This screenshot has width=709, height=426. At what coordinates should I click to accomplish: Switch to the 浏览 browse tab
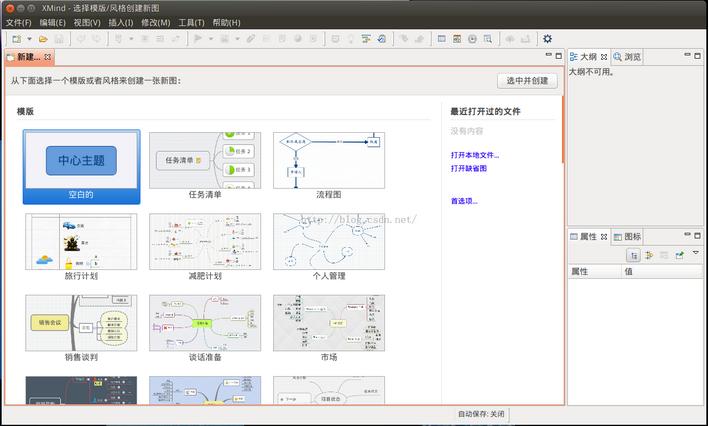(x=627, y=57)
